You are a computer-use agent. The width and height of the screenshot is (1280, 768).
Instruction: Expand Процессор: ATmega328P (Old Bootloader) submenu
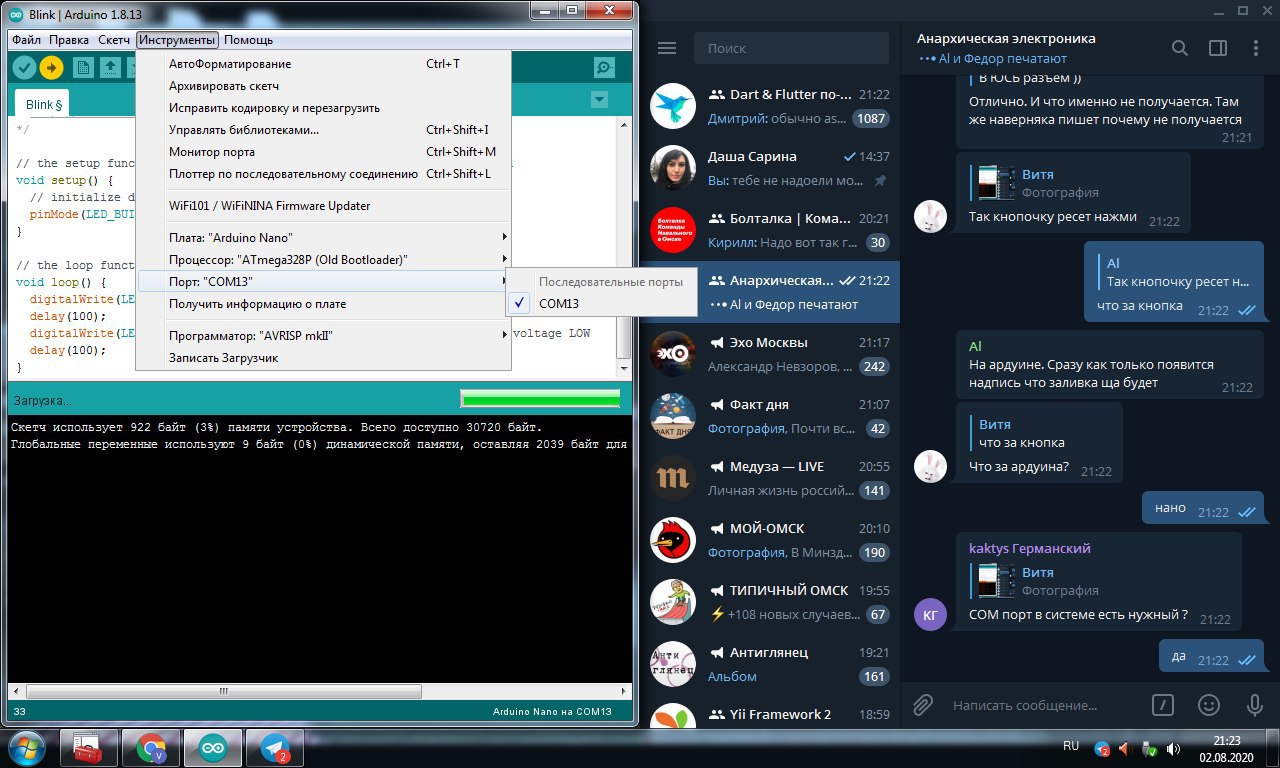pos(323,260)
